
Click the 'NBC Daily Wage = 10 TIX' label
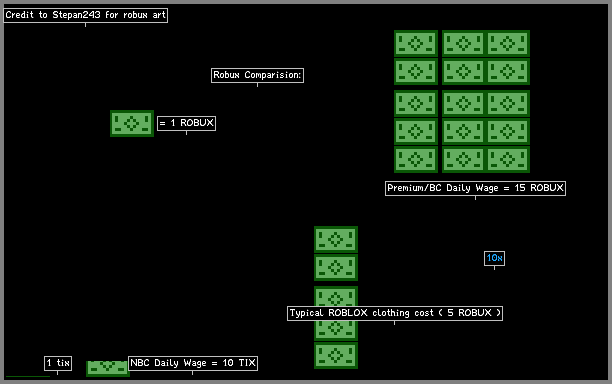(x=193, y=363)
